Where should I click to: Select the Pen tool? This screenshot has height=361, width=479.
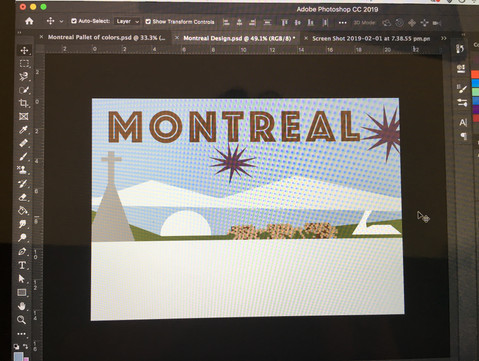pos(22,251)
